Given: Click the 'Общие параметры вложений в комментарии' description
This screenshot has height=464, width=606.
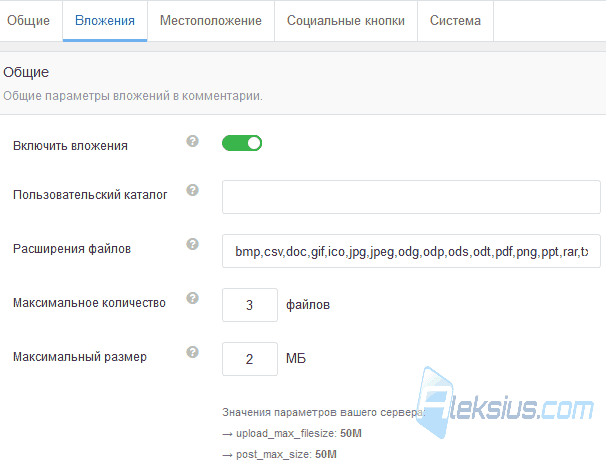Looking at the screenshot, I should tap(133, 96).
